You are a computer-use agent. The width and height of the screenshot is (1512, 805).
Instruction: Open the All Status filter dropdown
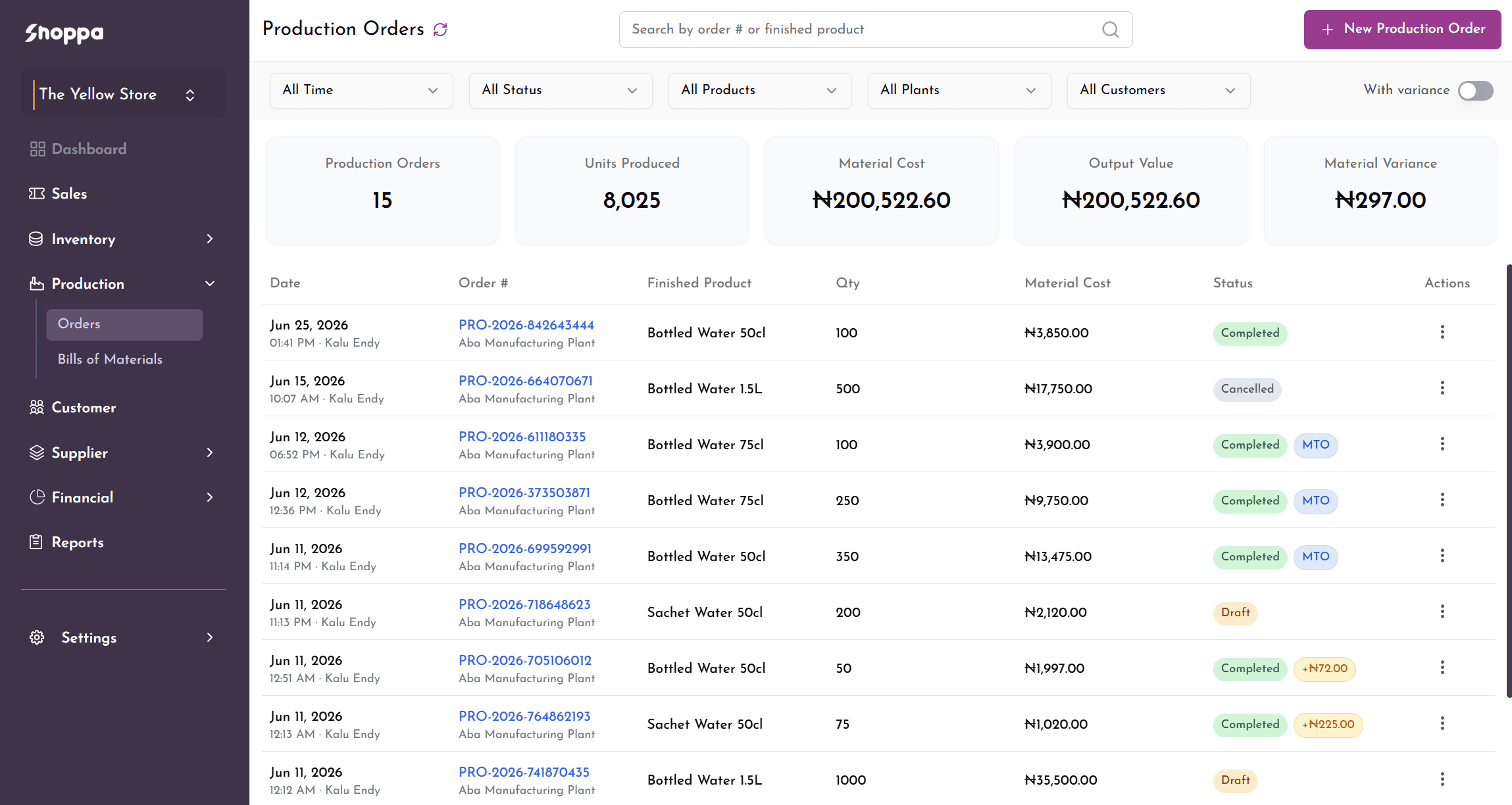tap(561, 91)
